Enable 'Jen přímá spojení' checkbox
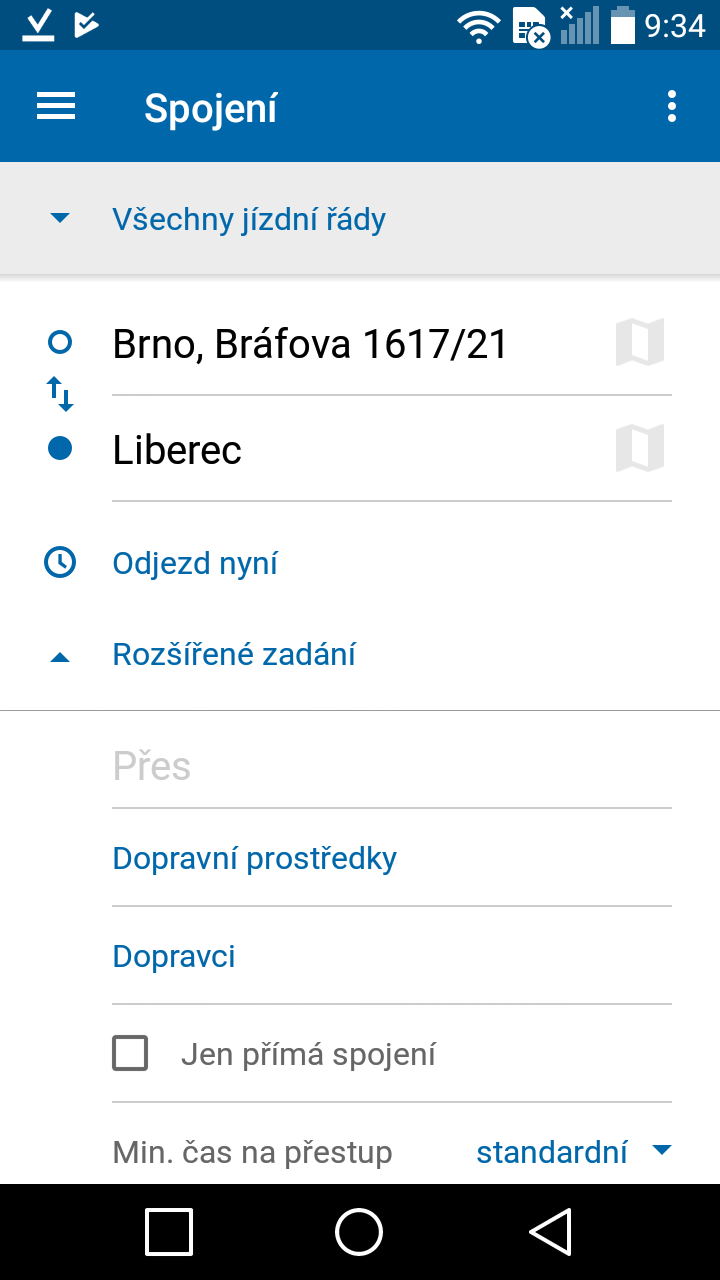 pos(130,1054)
